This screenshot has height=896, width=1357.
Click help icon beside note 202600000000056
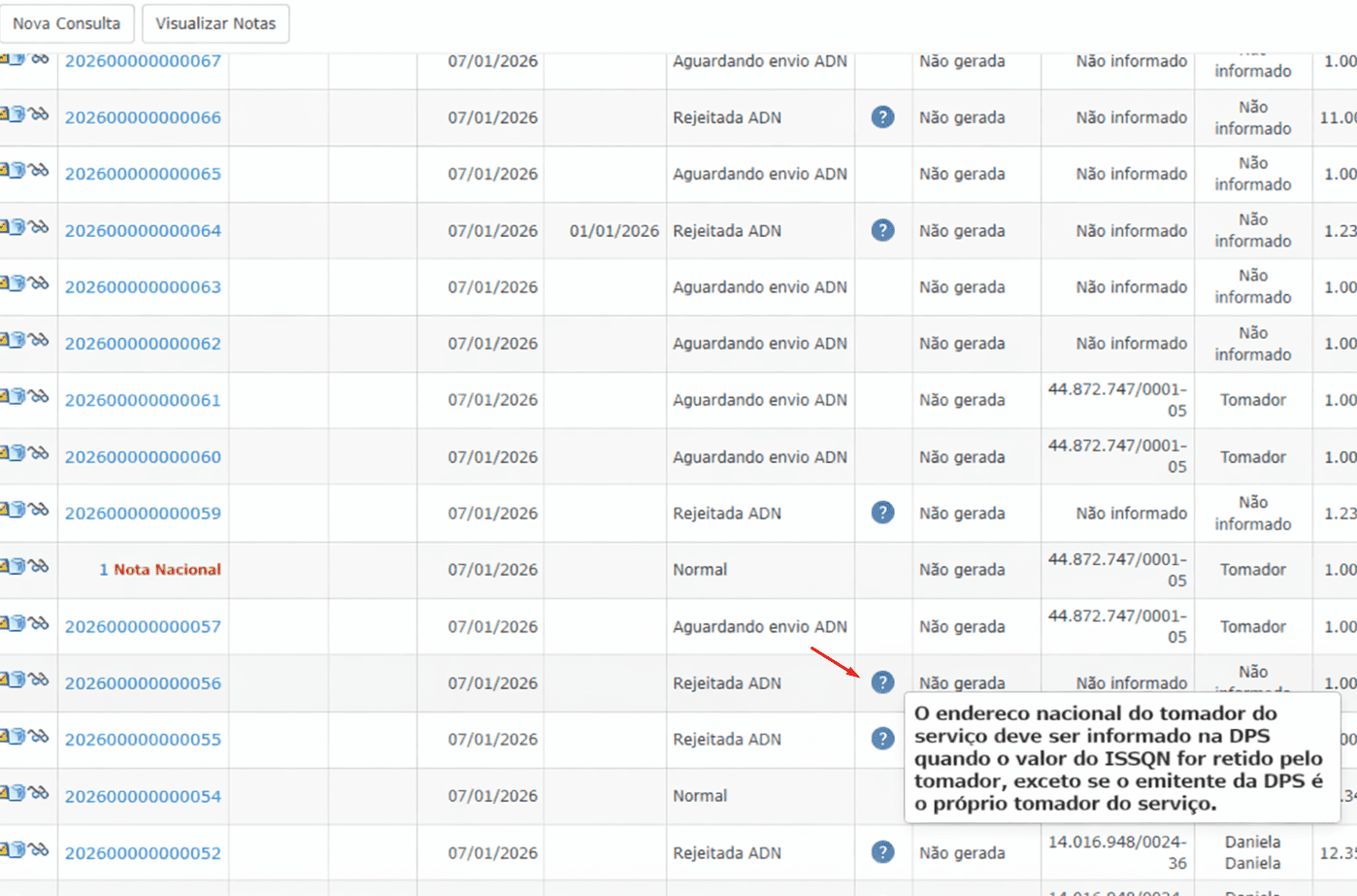882,682
